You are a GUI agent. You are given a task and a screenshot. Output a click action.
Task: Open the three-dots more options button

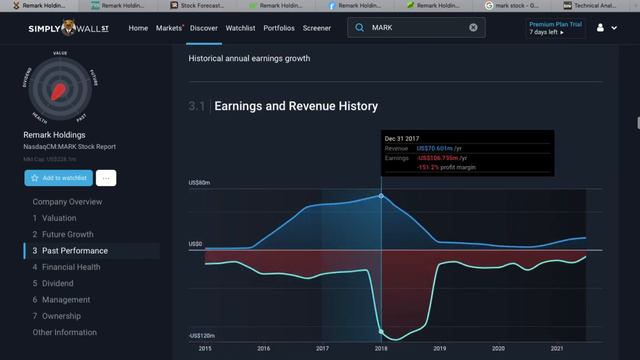click(106, 178)
